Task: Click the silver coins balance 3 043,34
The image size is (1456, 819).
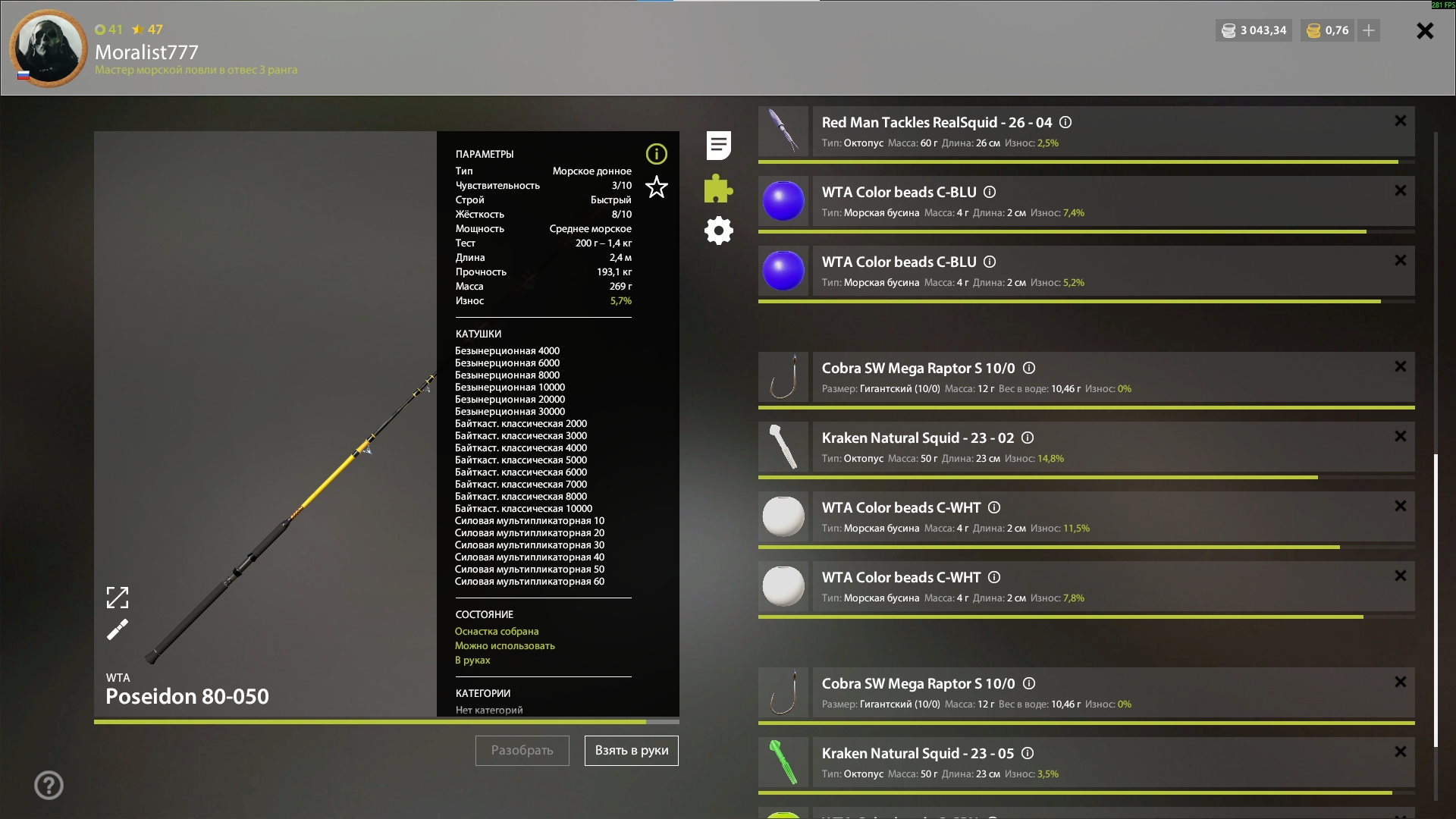Action: 1254,30
